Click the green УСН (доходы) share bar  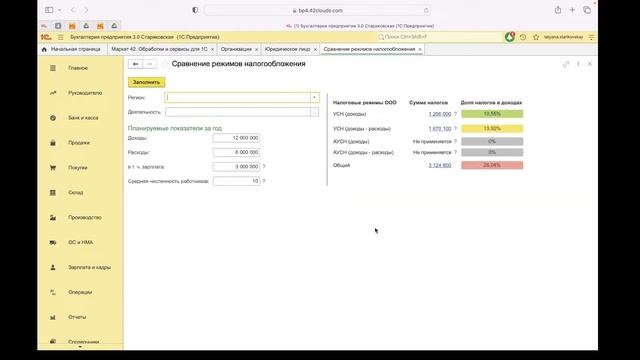pos(492,114)
